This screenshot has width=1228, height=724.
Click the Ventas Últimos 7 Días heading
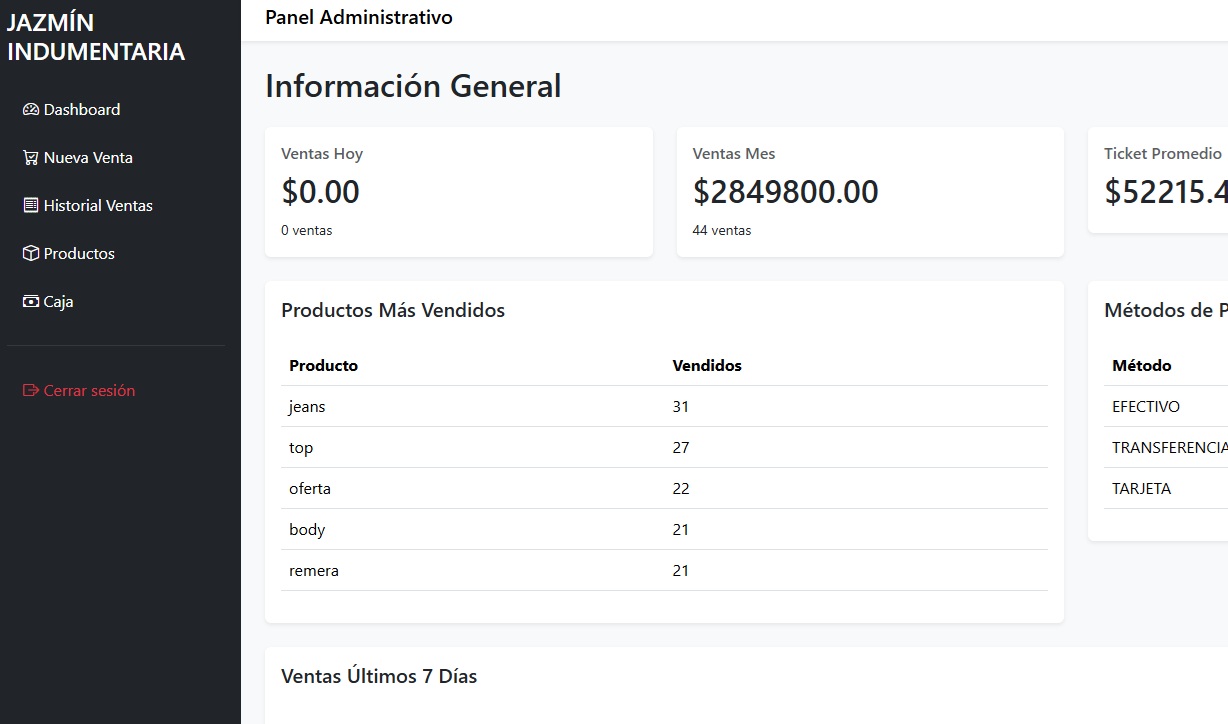[379, 677]
